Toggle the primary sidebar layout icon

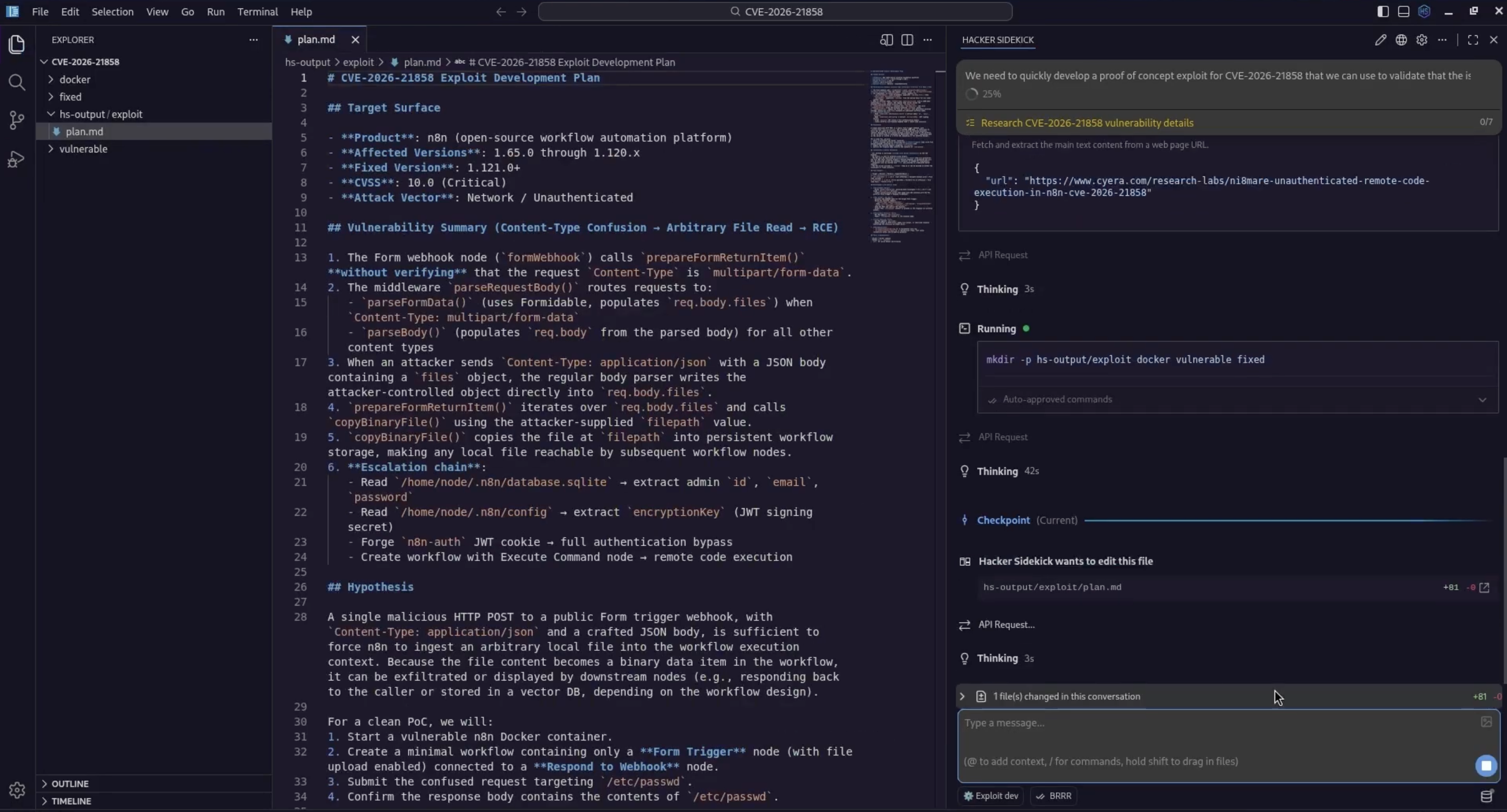click(1383, 12)
